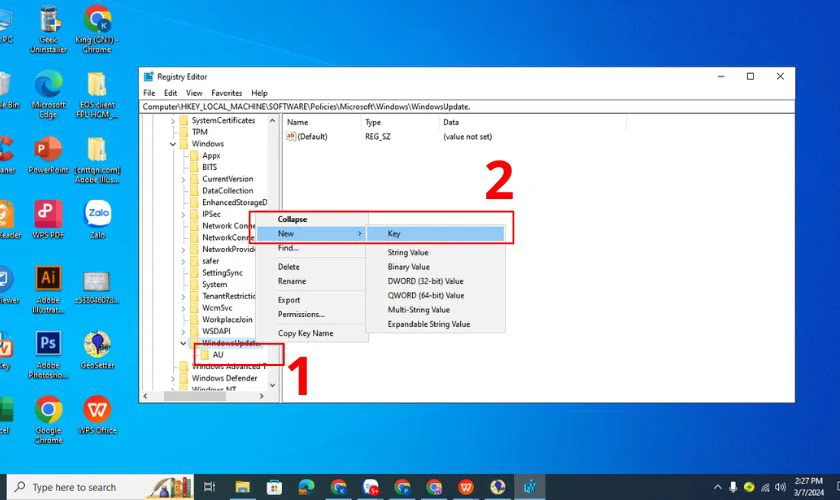Click Copy Key Name menu entry
This screenshot has height=500, width=840.
coord(312,333)
